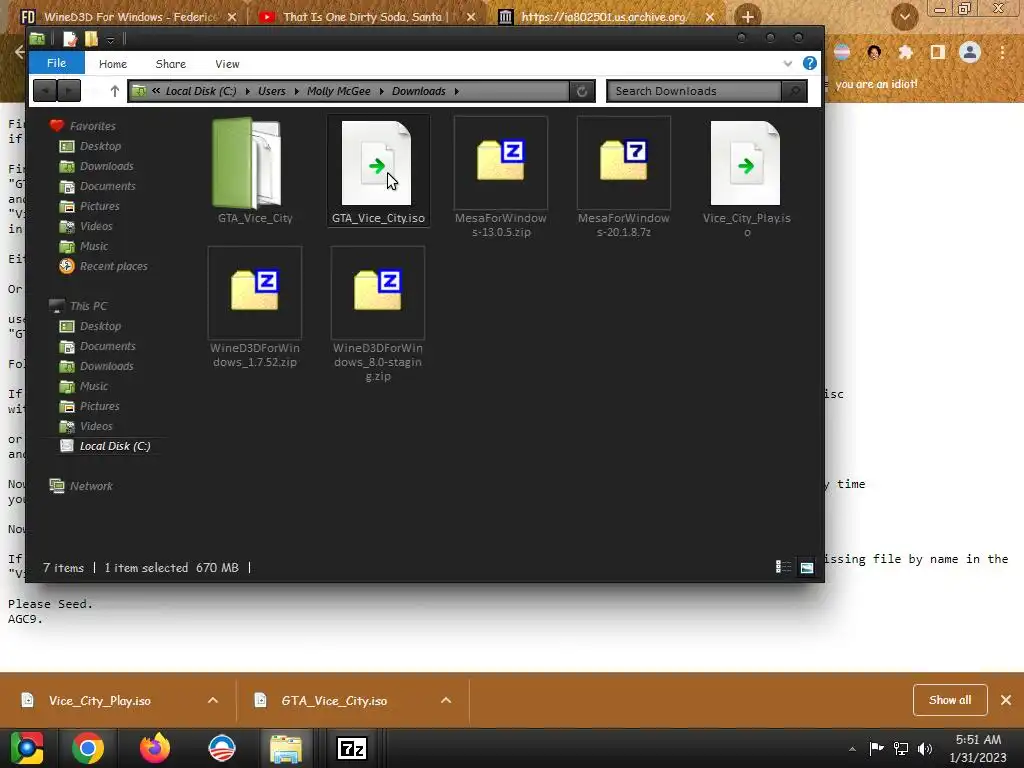This screenshot has height=768, width=1024.
Task: Open the View ribbon tab
Action: [x=227, y=64]
